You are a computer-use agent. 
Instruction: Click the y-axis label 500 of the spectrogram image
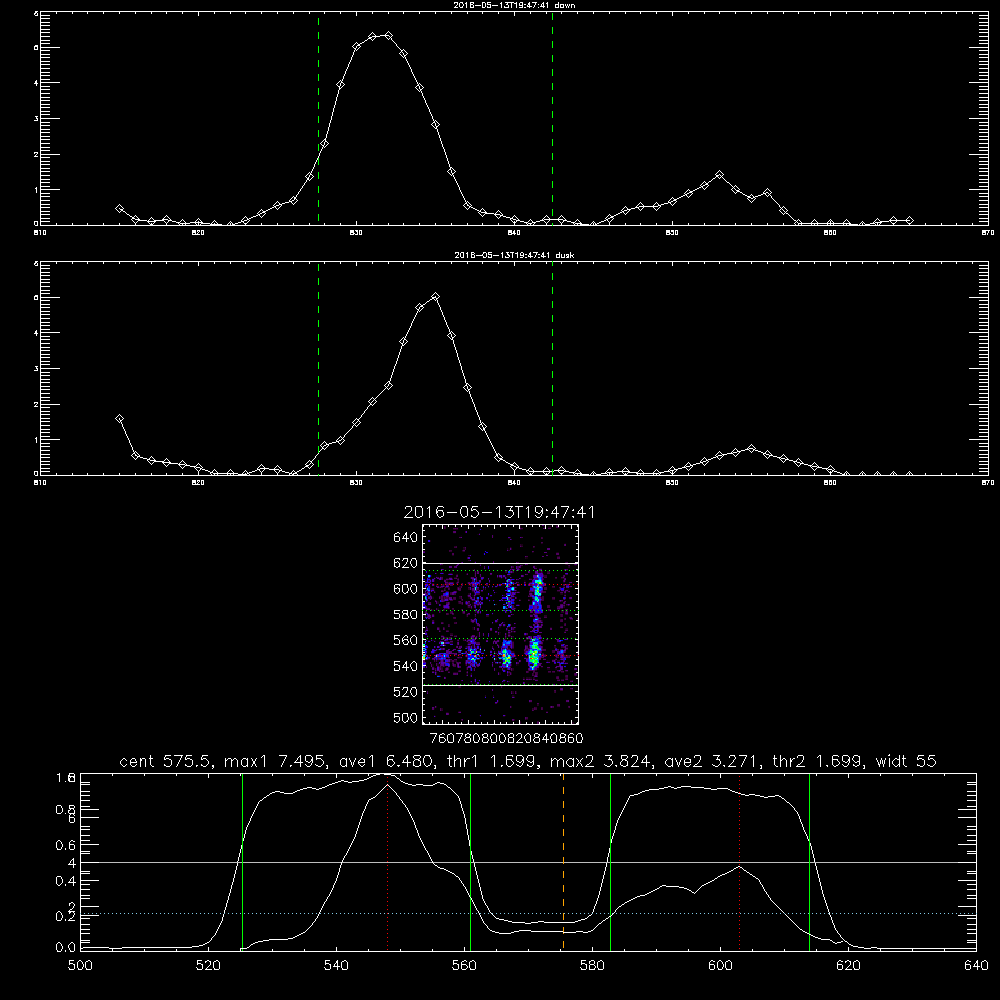(x=405, y=717)
